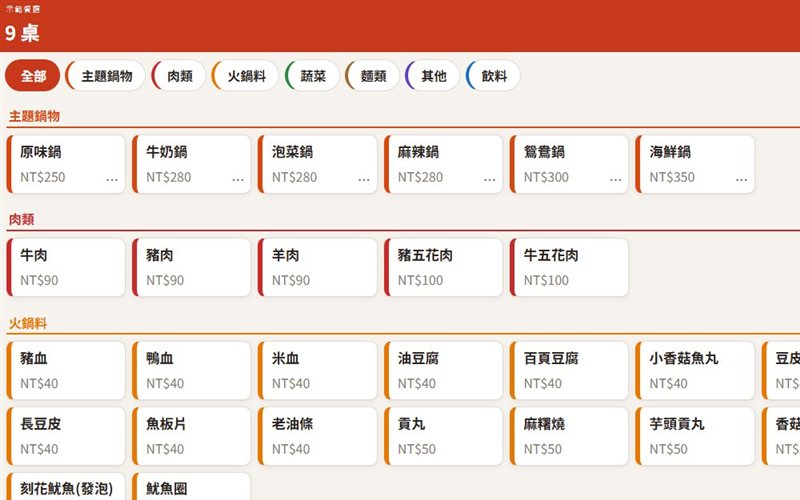Choose the 百頁豆腐 item card
The width and height of the screenshot is (800, 500).
tap(569, 370)
